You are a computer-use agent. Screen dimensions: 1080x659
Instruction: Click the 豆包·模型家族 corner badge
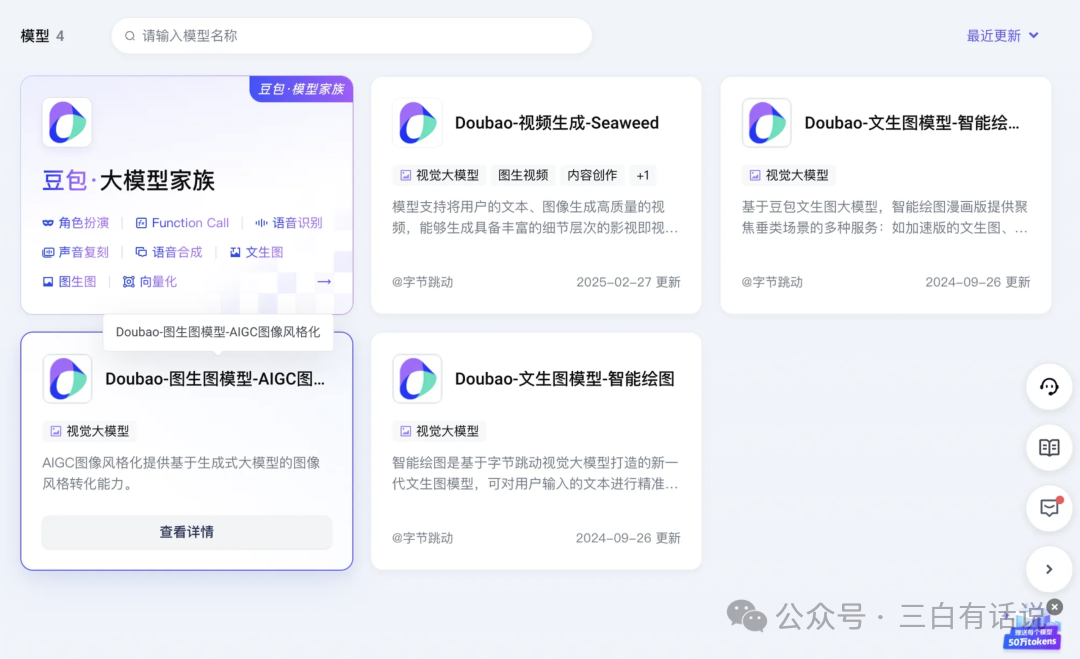[x=301, y=89]
